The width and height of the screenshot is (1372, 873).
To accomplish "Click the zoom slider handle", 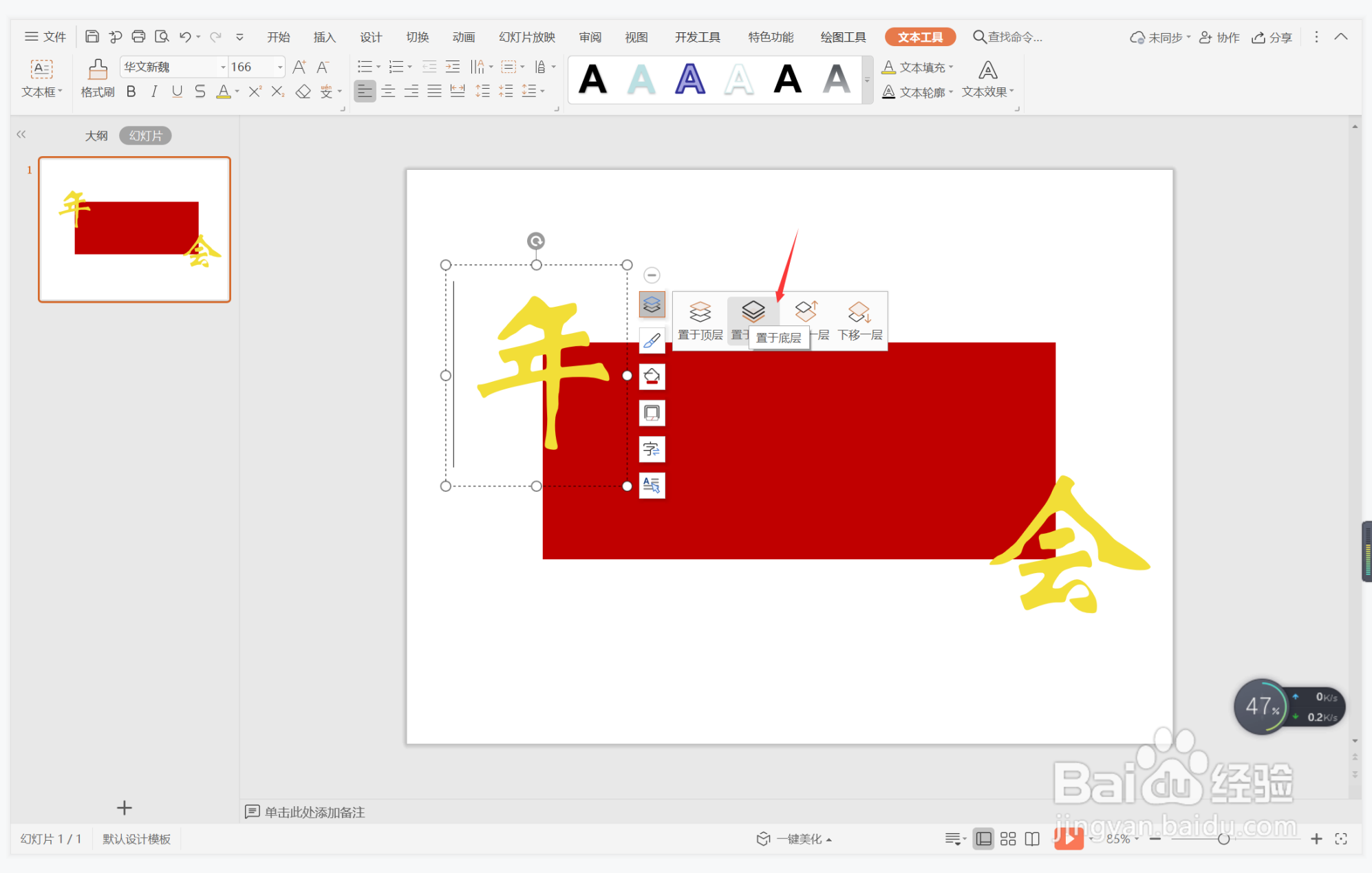I will tap(1223, 839).
